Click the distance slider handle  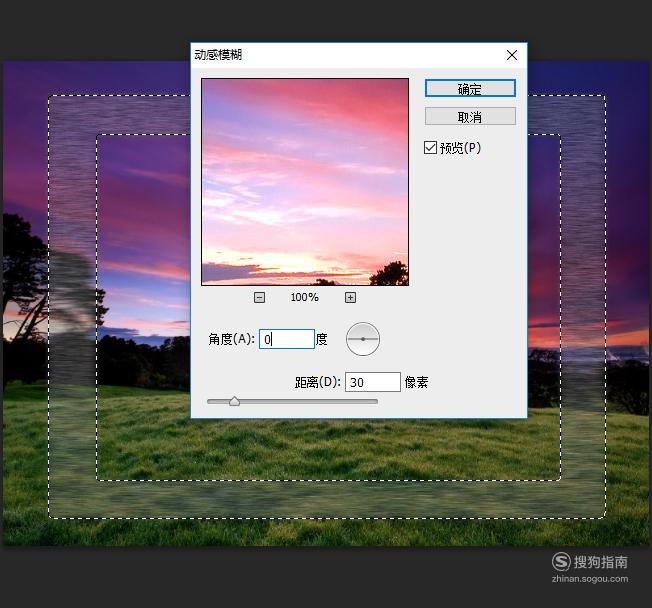tap(234, 401)
